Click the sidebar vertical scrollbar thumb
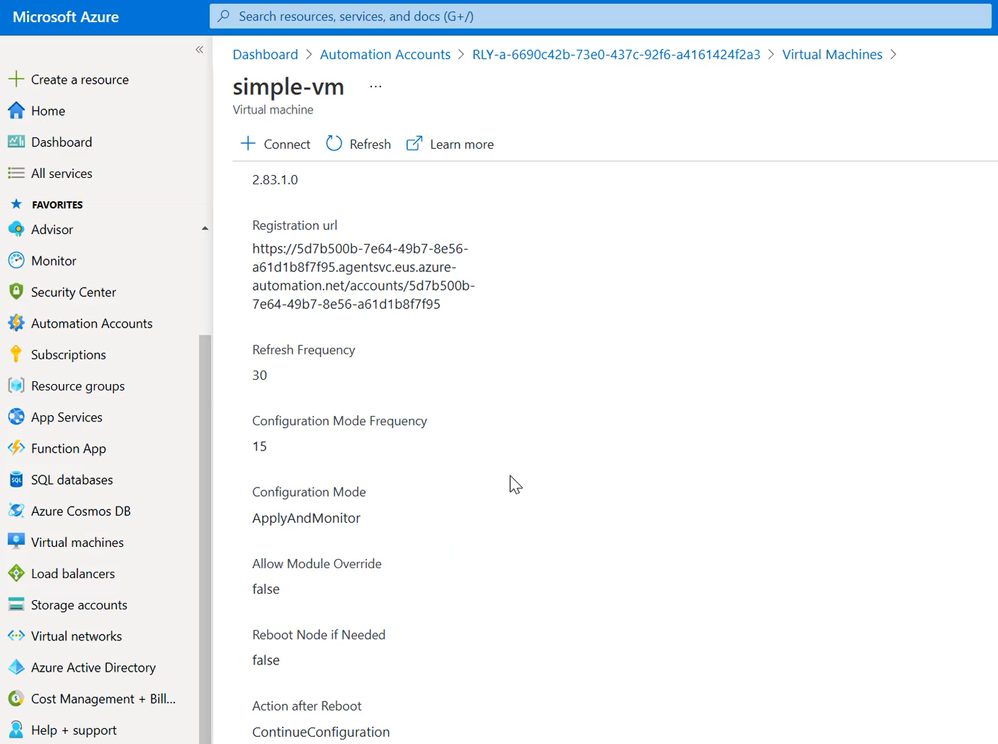This screenshot has height=744, width=998. (x=204, y=538)
